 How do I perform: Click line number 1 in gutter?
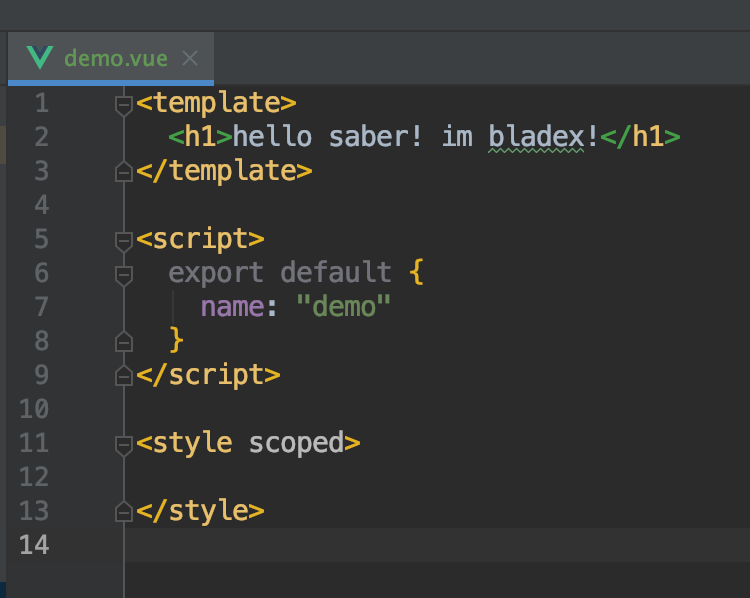[x=42, y=103]
